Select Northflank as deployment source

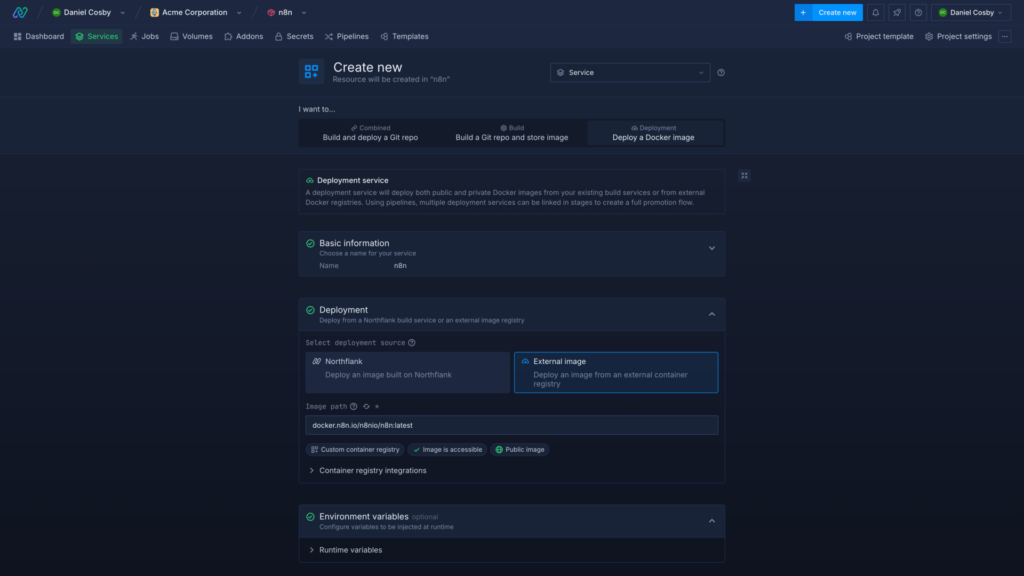click(x=407, y=372)
